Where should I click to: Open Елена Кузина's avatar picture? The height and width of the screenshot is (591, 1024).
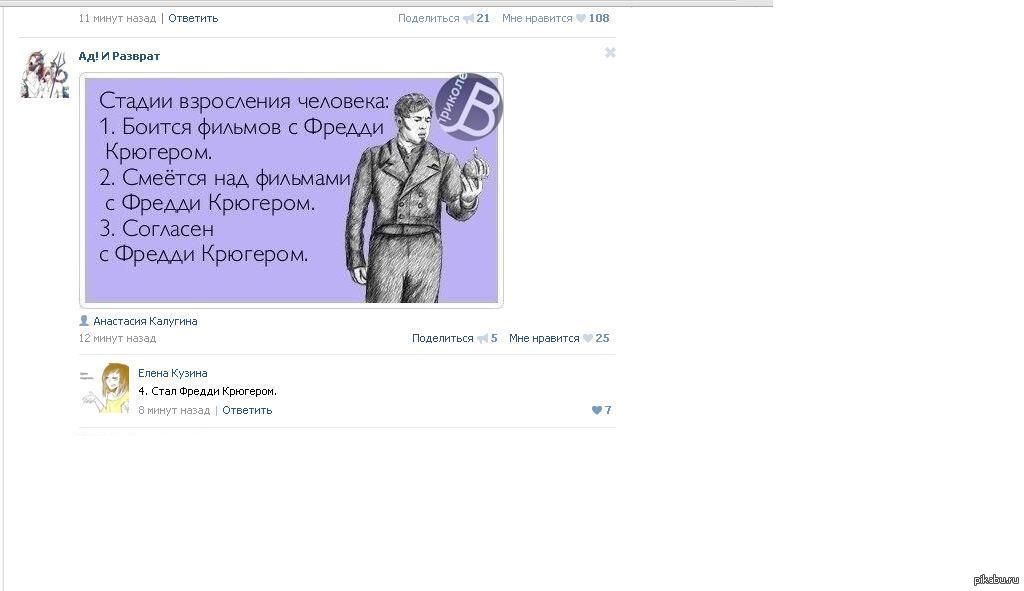tap(104, 389)
